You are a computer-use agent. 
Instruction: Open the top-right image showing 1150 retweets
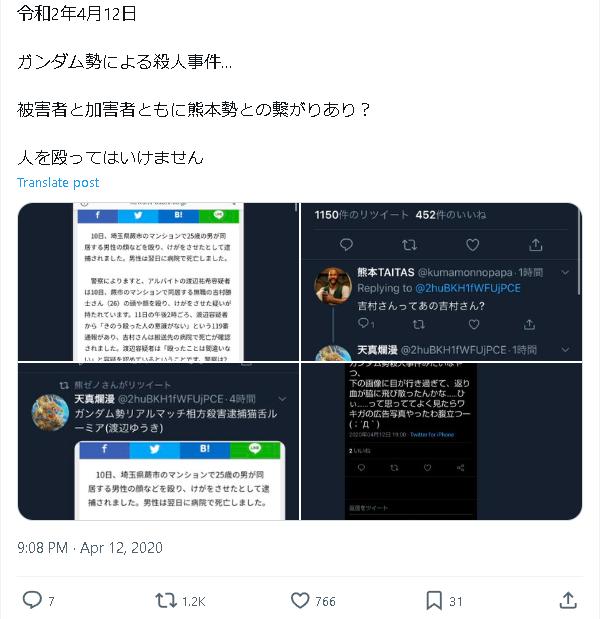[x=441, y=282]
